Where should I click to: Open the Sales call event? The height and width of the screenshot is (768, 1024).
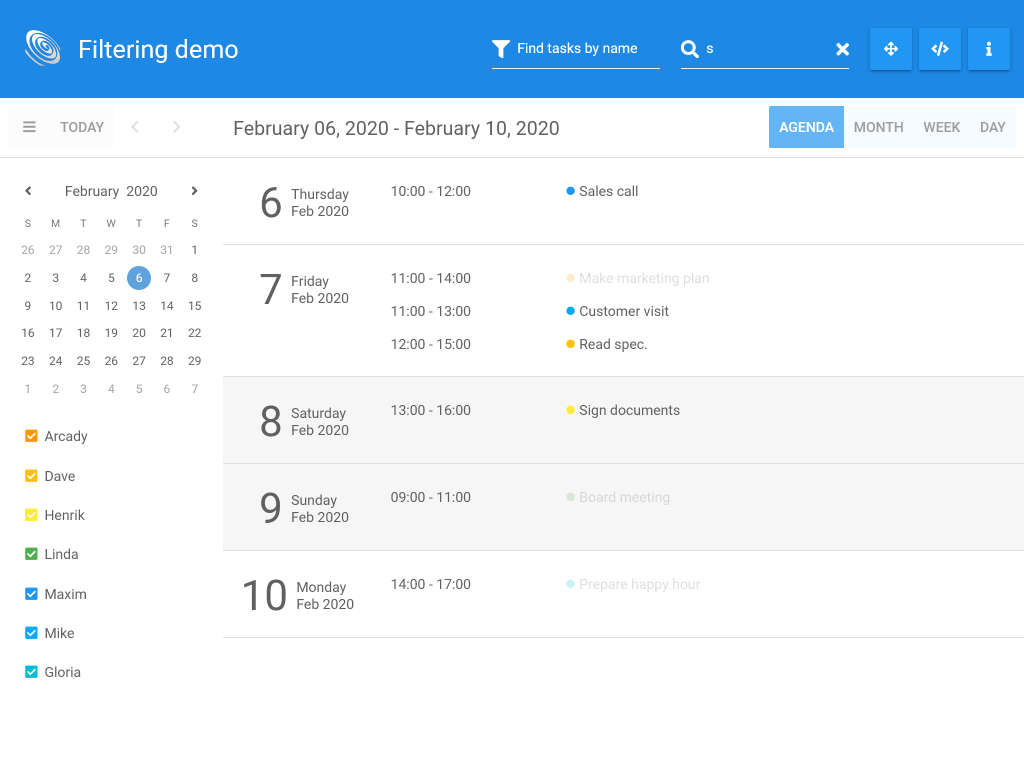(608, 191)
